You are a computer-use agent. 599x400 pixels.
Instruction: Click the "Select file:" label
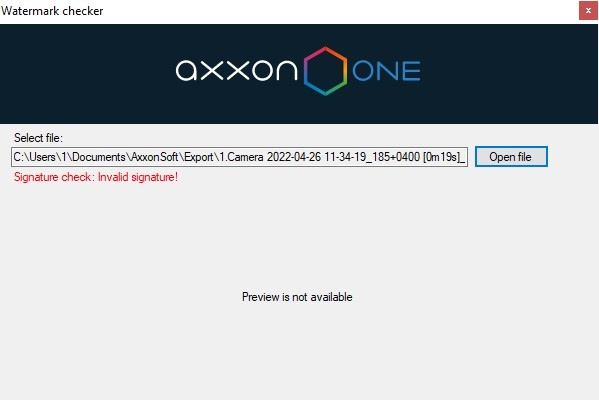pos(38,138)
